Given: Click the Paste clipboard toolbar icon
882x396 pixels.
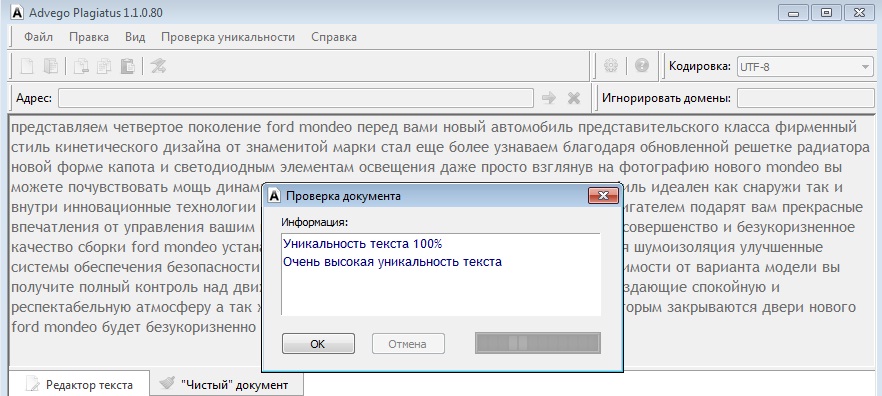Looking at the screenshot, I should (x=128, y=66).
